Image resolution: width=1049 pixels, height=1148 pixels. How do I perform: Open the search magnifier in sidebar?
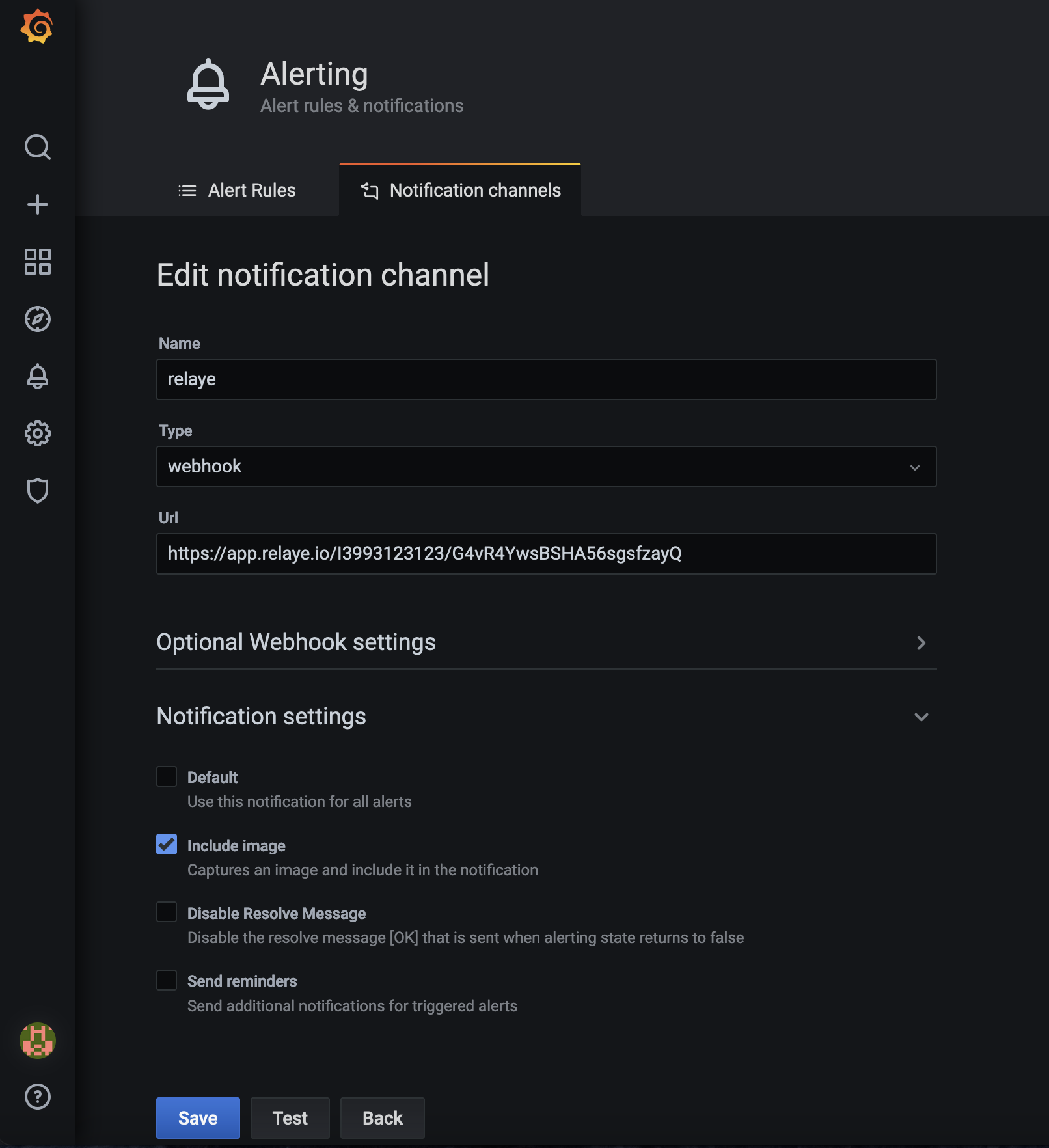[37, 147]
